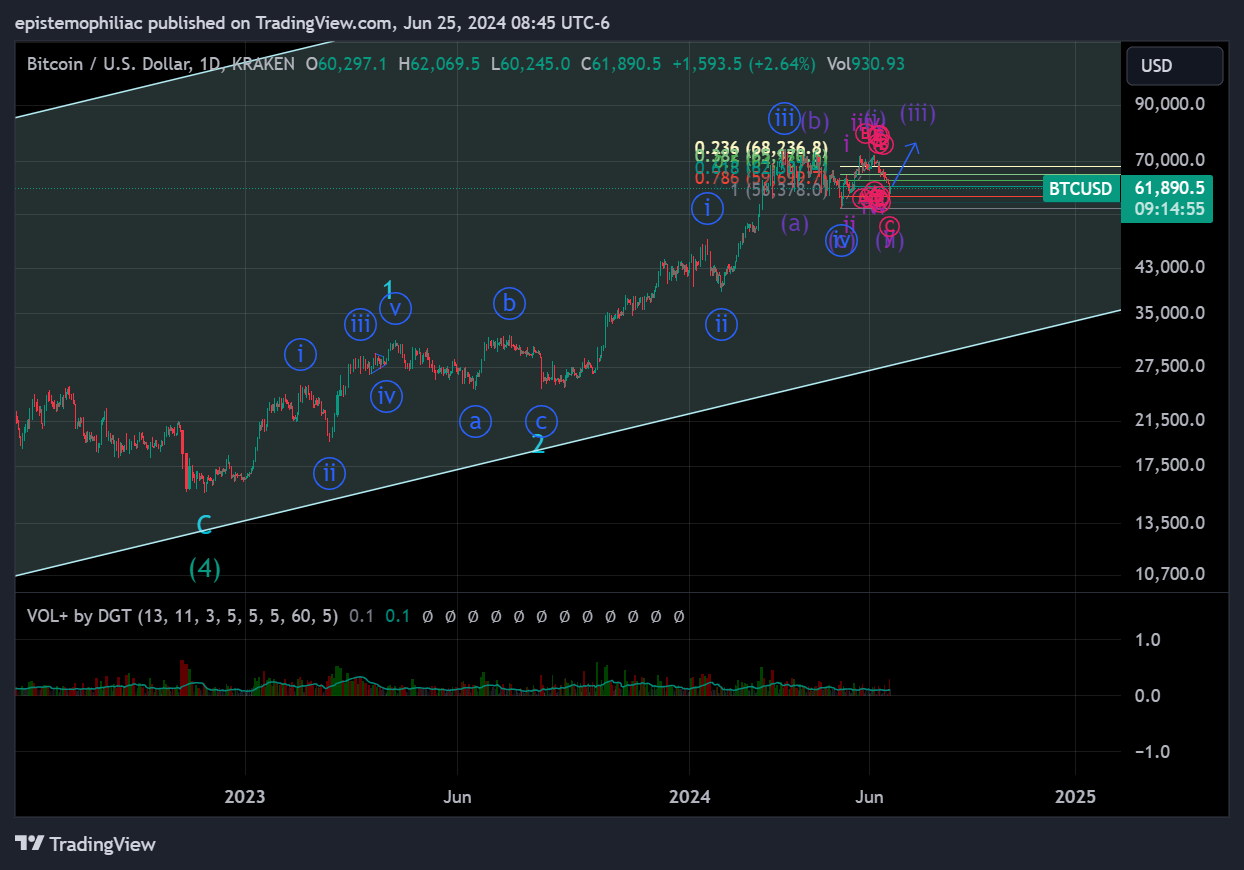Select the BTCUSD price axis tag
The image size is (1244, 870).
tap(1080, 188)
